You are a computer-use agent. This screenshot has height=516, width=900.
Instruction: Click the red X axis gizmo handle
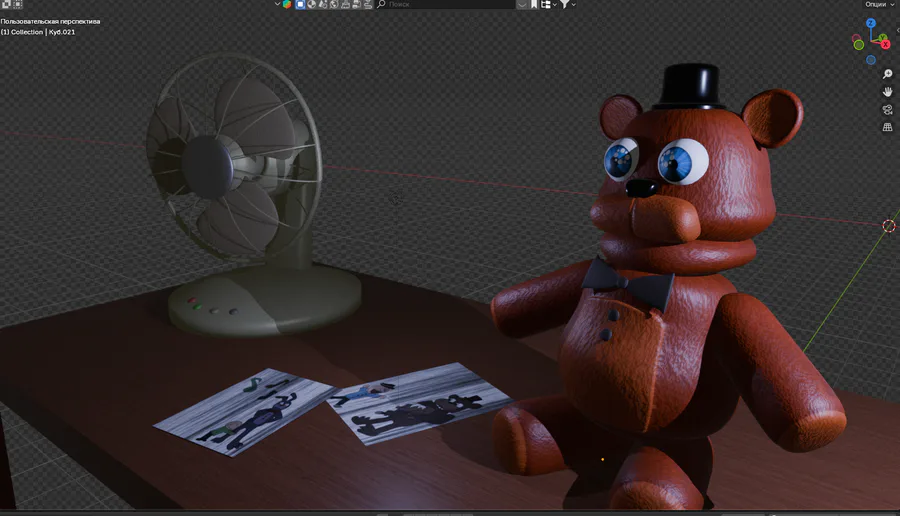tap(886, 44)
